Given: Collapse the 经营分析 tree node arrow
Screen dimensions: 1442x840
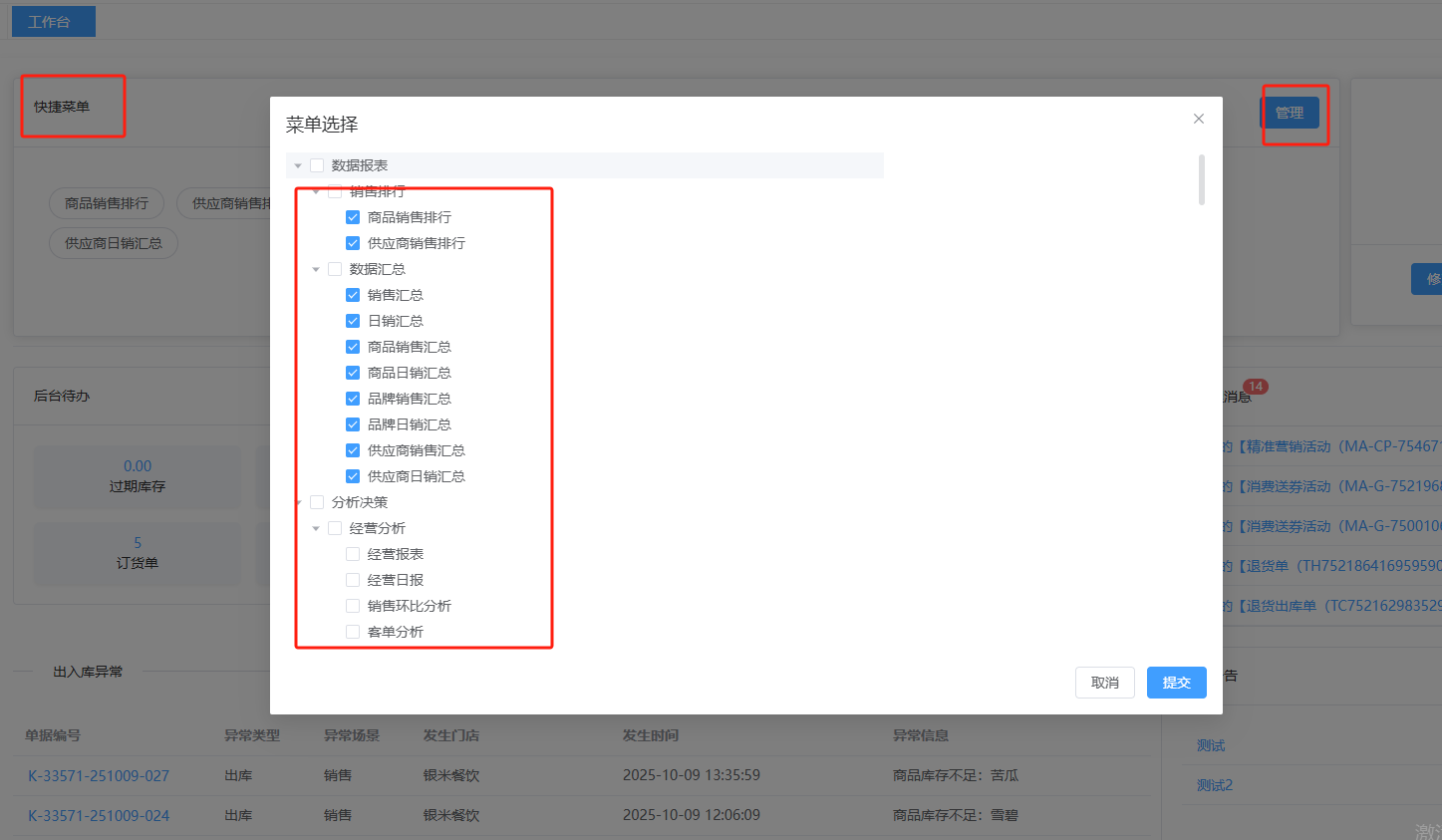Looking at the screenshot, I should (316, 528).
